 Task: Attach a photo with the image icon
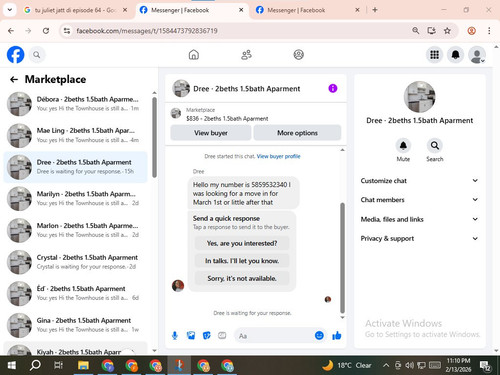tap(191, 336)
